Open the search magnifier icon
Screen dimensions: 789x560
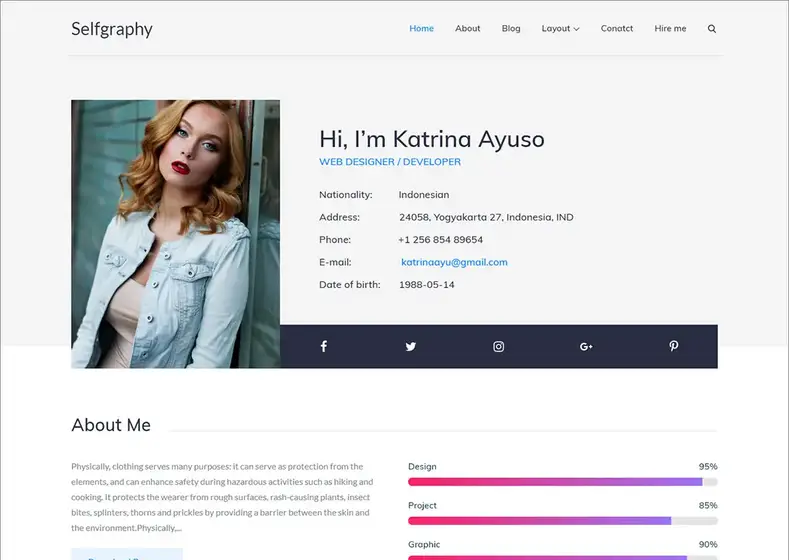(x=712, y=29)
